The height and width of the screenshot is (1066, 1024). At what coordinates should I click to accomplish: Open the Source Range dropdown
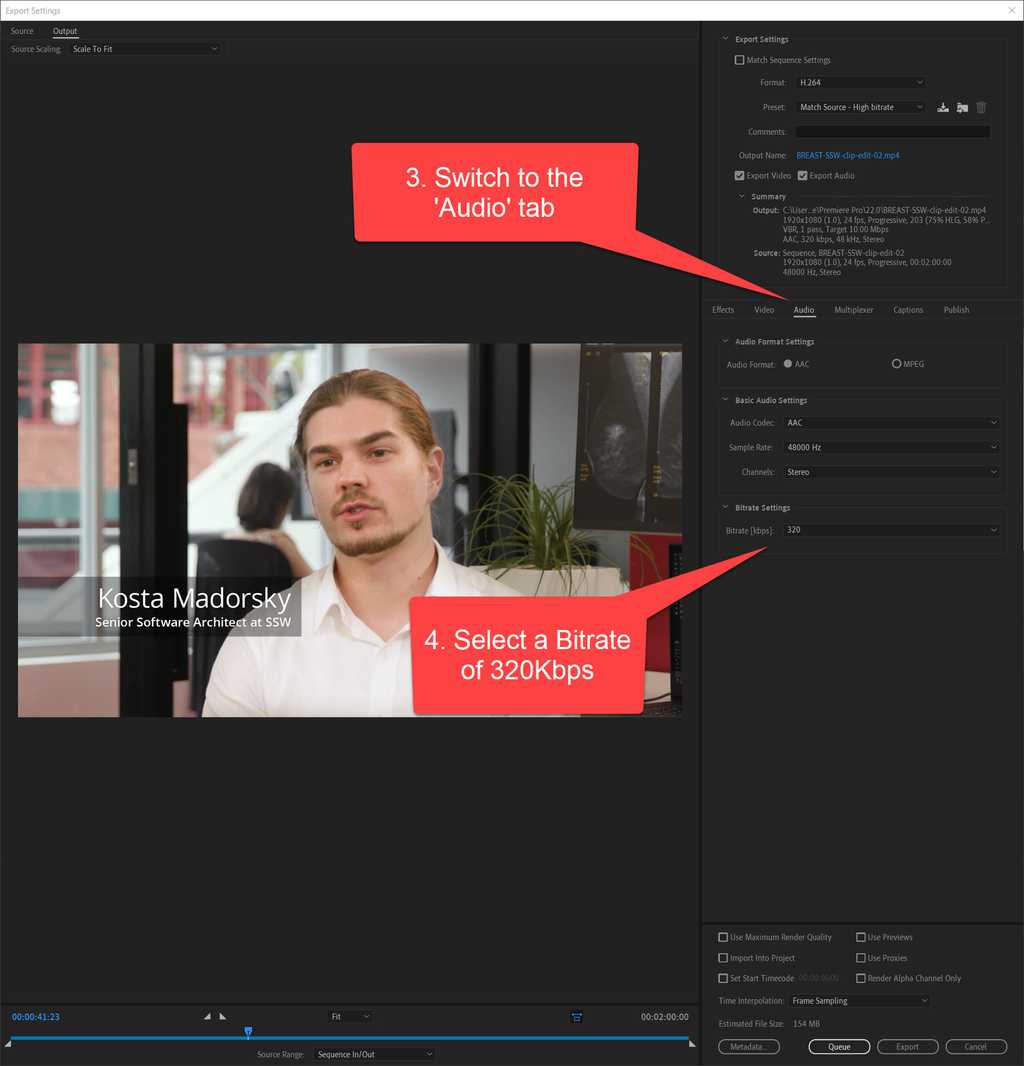point(373,1053)
